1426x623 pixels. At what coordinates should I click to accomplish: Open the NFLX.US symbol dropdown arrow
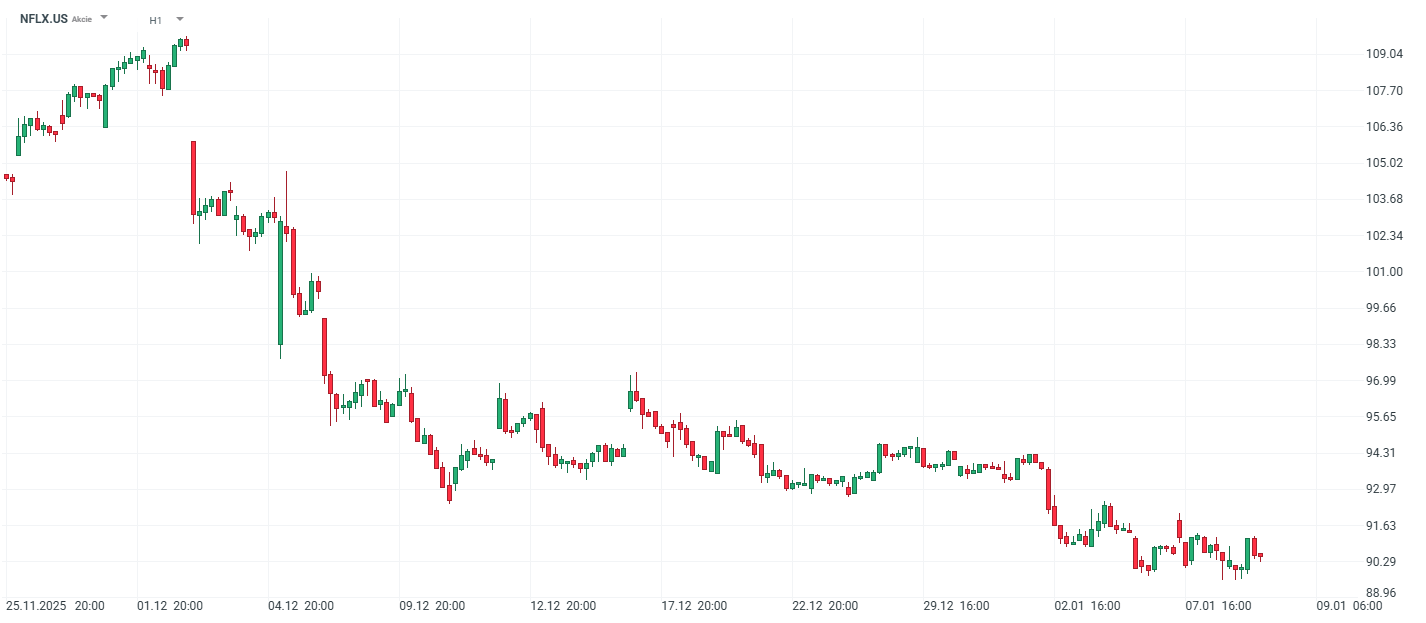coord(104,18)
